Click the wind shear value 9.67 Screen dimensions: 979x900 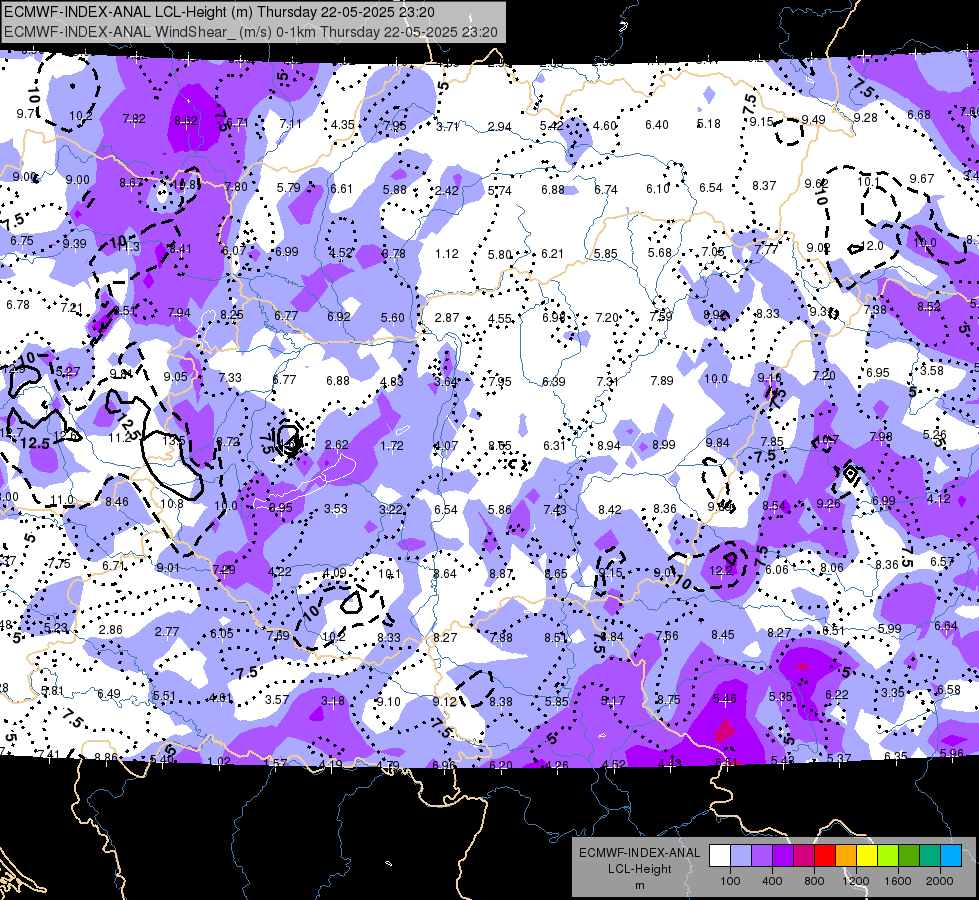click(x=922, y=179)
